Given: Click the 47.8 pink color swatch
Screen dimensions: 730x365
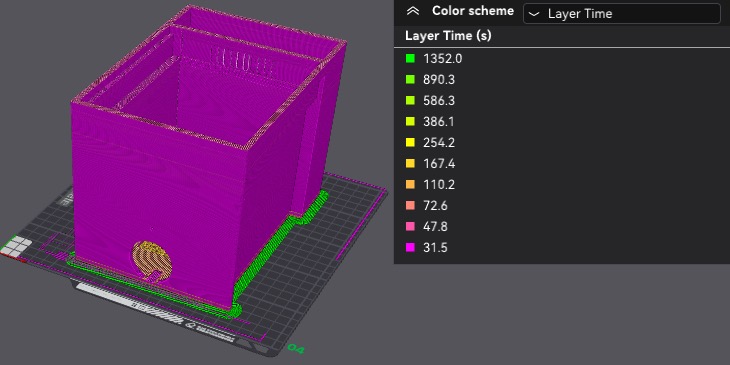Looking at the screenshot, I should pyautogui.click(x=410, y=227).
